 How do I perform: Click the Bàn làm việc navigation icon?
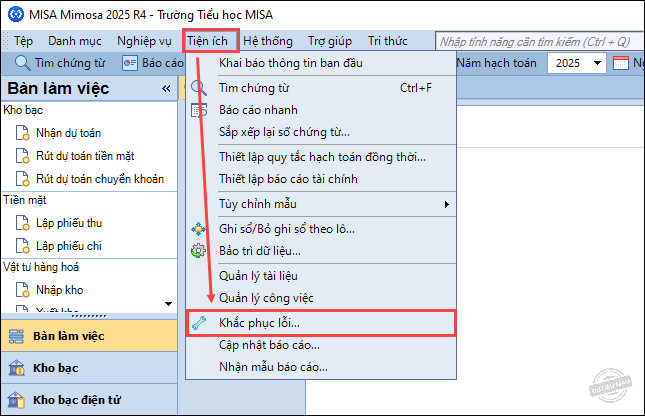click(x=16, y=336)
